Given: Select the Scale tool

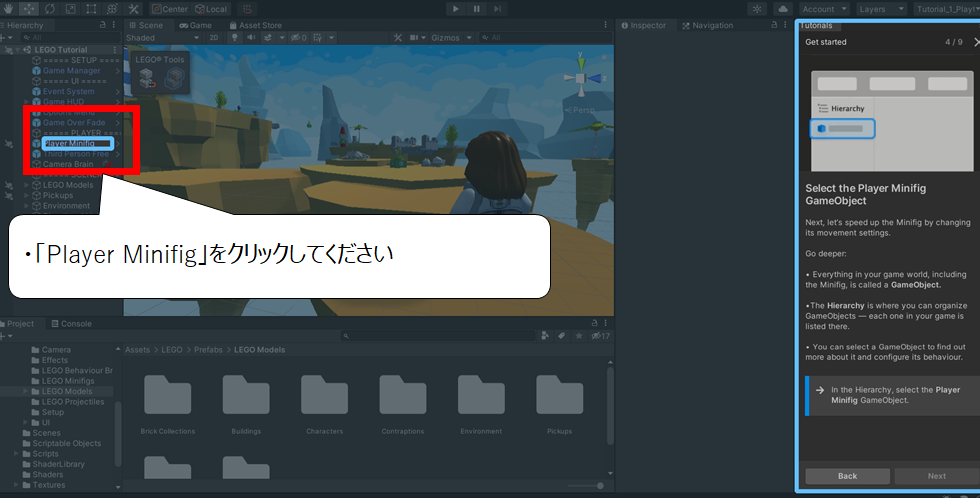Looking at the screenshot, I should tap(71, 9).
